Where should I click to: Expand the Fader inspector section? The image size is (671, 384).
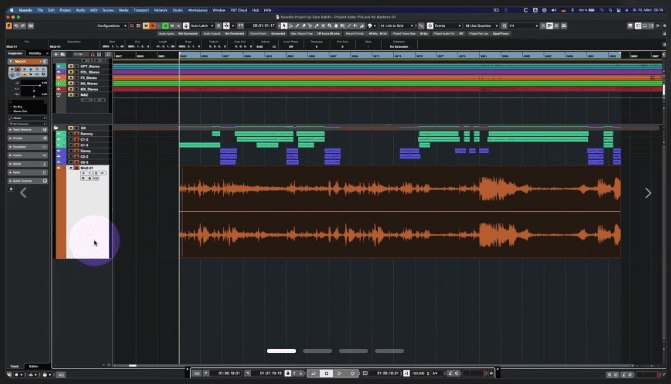pyautogui.click(x=28, y=172)
